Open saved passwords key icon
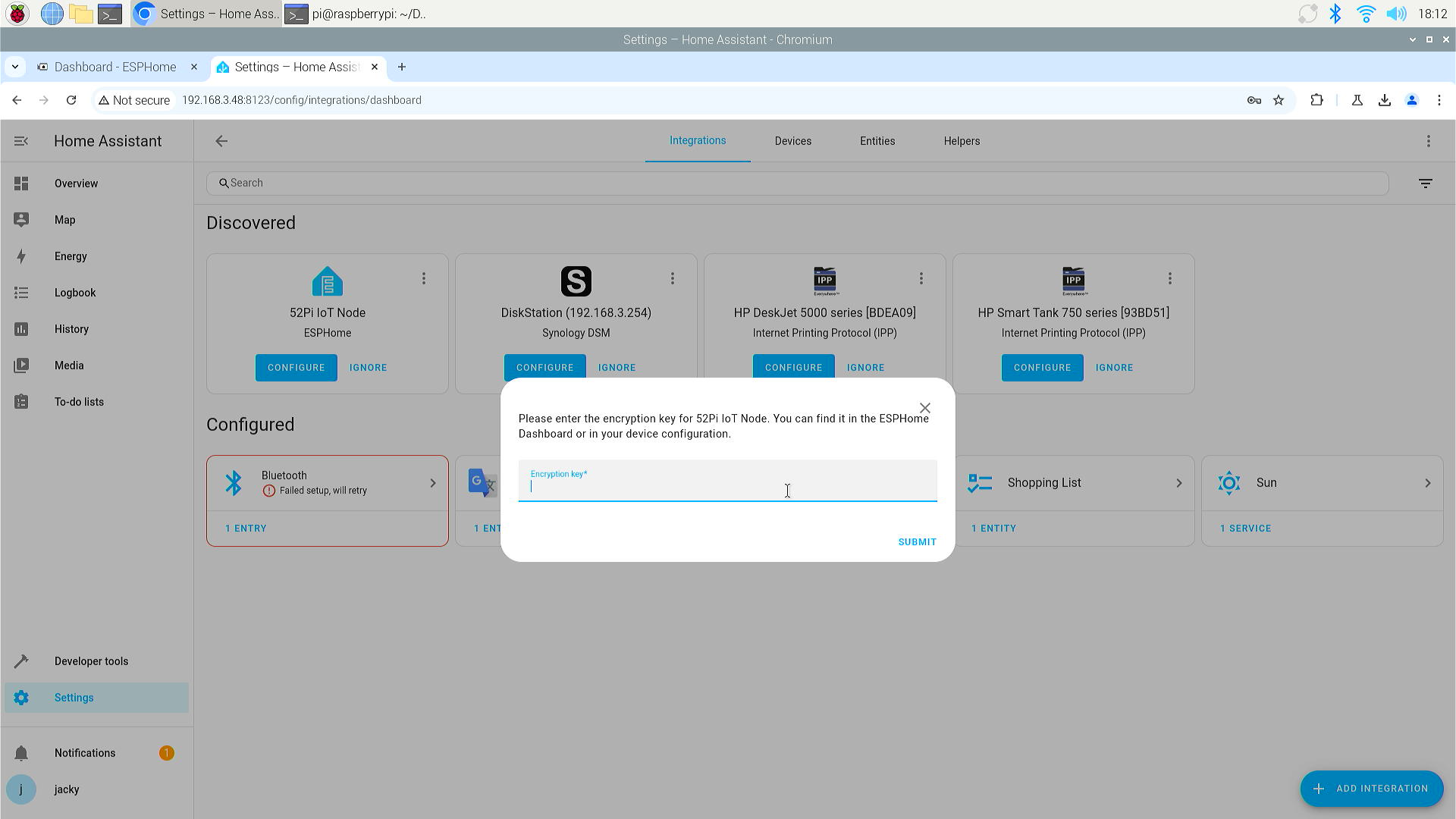The width and height of the screenshot is (1456, 819). [x=1254, y=100]
